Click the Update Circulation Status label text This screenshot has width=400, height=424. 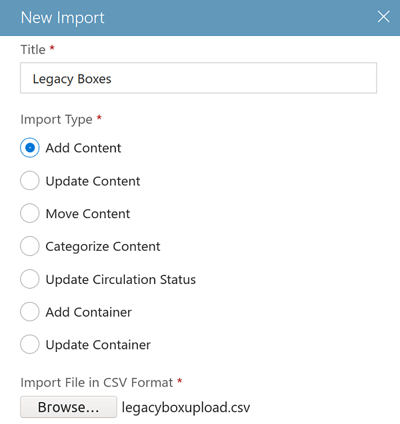pyautogui.click(x=121, y=279)
